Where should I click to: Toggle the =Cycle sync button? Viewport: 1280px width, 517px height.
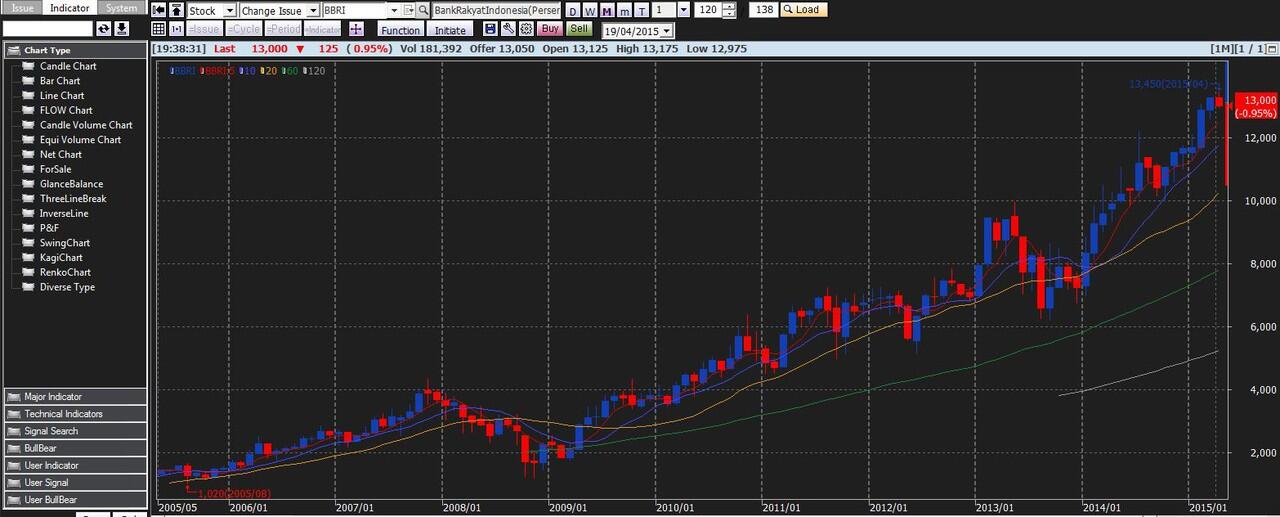[x=244, y=29]
